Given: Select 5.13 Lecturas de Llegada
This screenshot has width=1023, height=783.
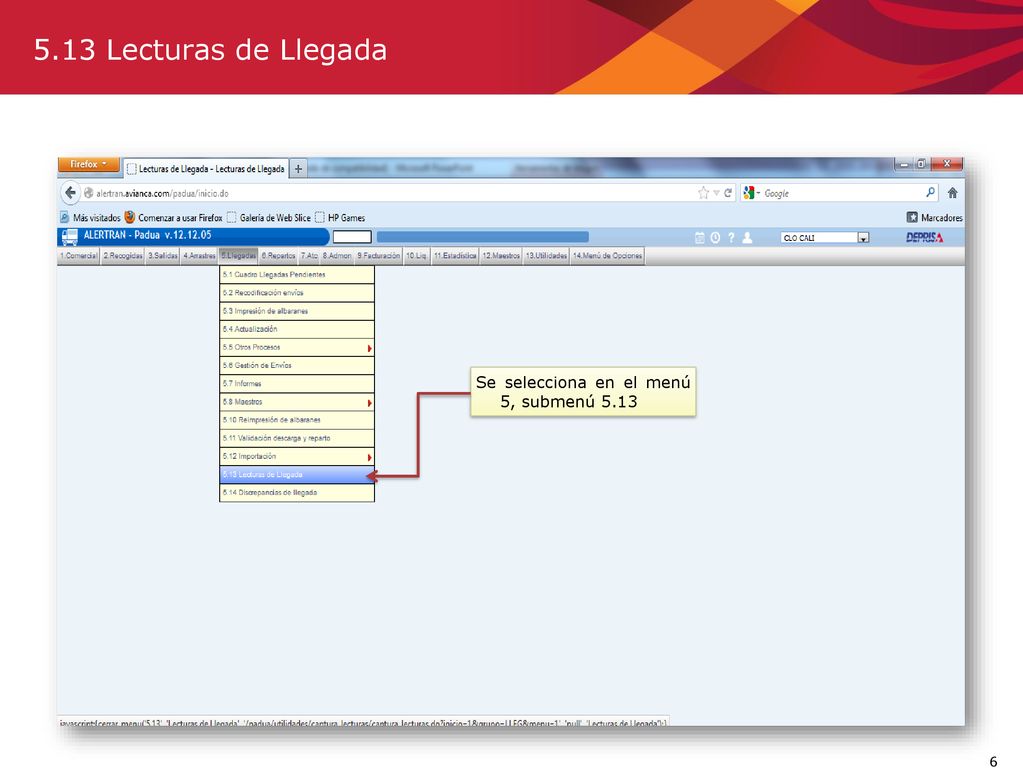Looking at the screenshot, I should [297, 475].
